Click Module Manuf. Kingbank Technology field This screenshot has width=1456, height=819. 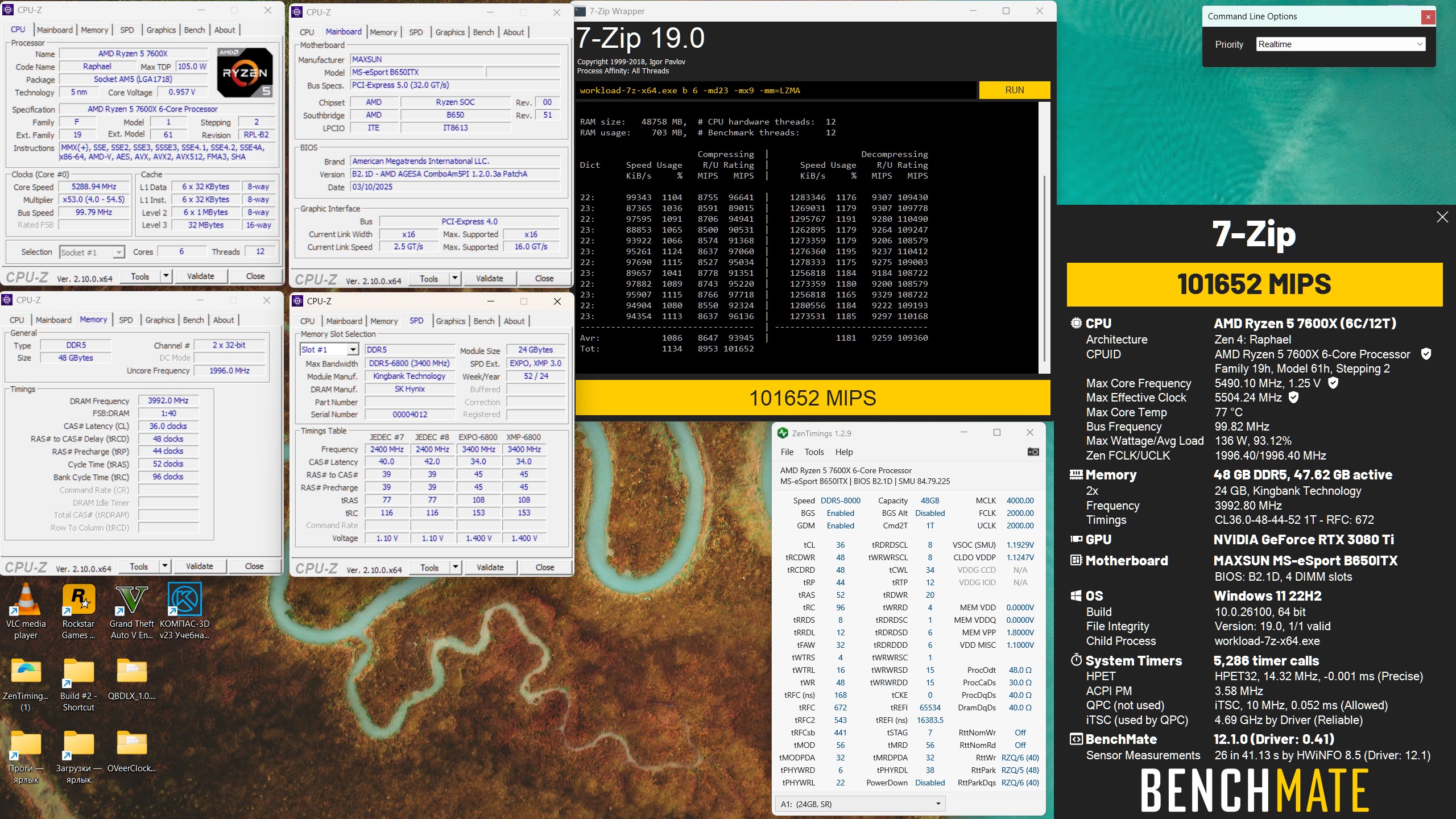click(x=409, y=376)
